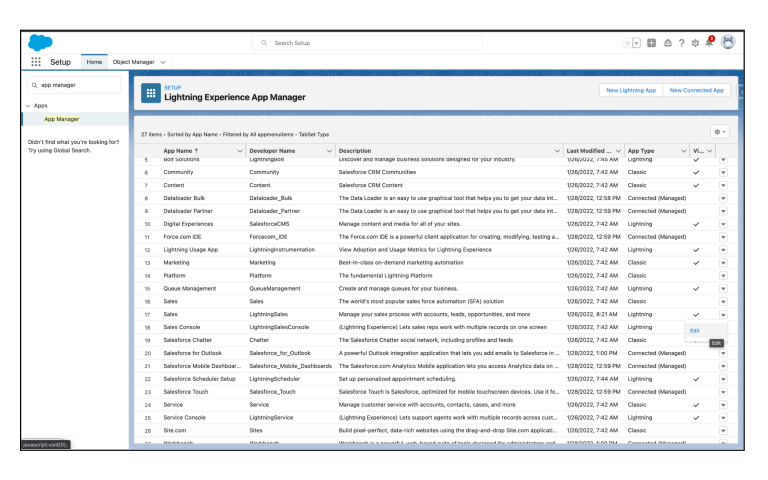This screenshot has height=480, width=768.
Task: Click the Quick Find box containing 'app manager'
Action: [74, 85]
